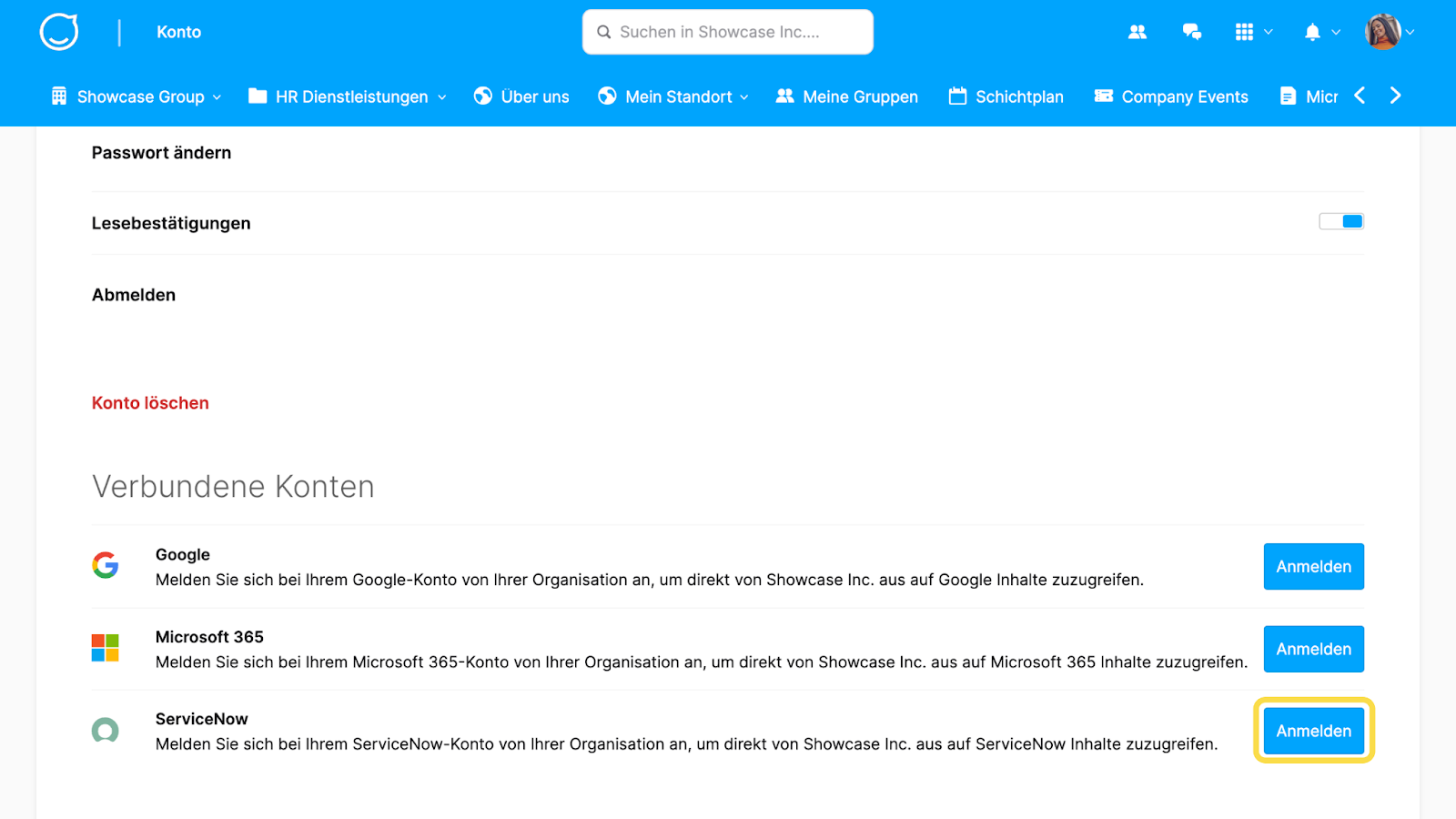Toggle the Lesebestätigungen switch
This screenshot has height=819, width=1456.
1341,221
